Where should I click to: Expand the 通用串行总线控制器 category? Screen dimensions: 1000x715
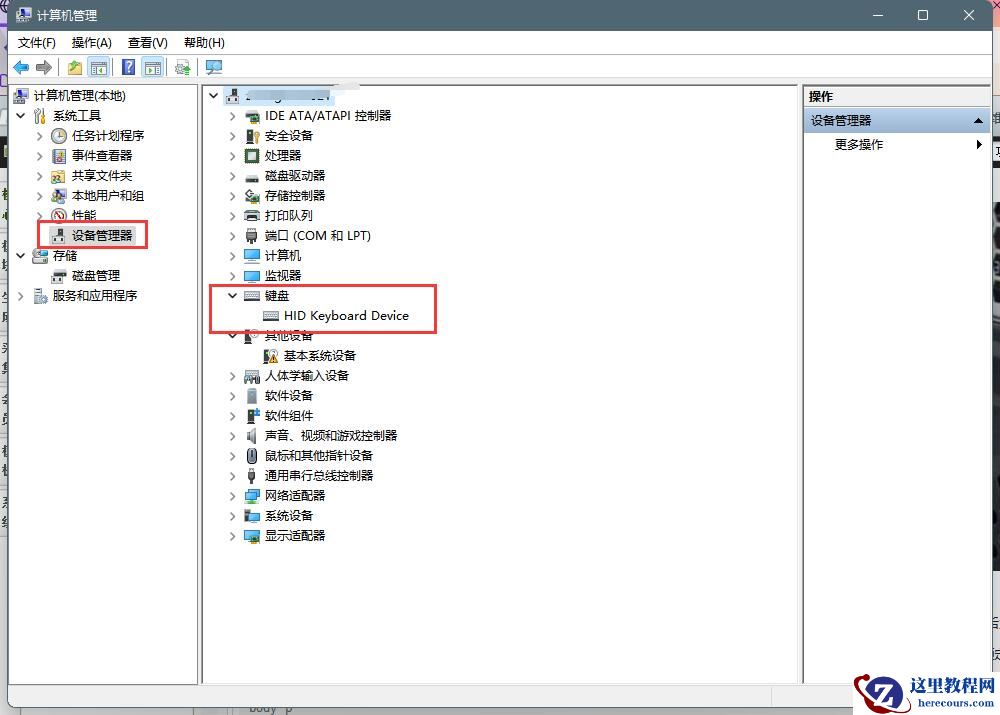pyautogui.click(x=232, y=475)
